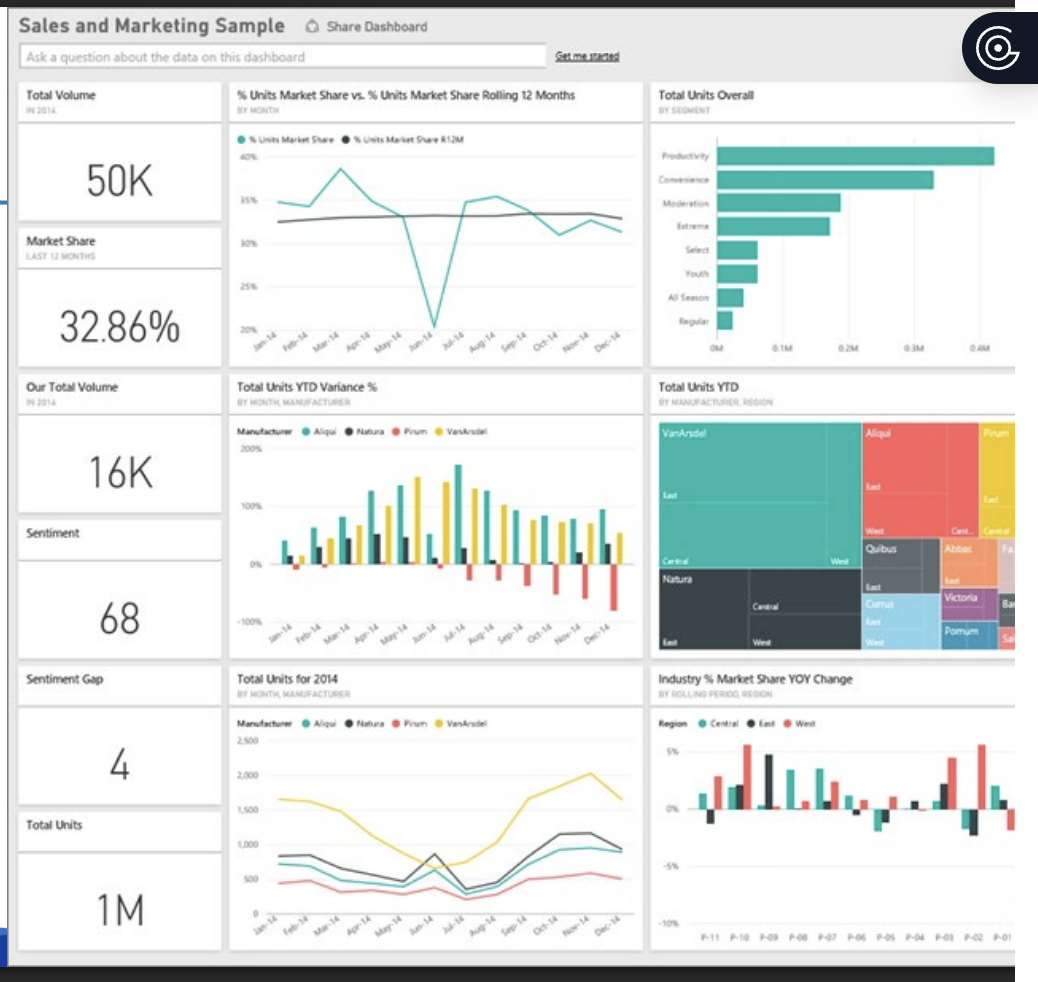Open the Market Share 32.86% tile
This screenshot has width=1038, height=982.
120,326
